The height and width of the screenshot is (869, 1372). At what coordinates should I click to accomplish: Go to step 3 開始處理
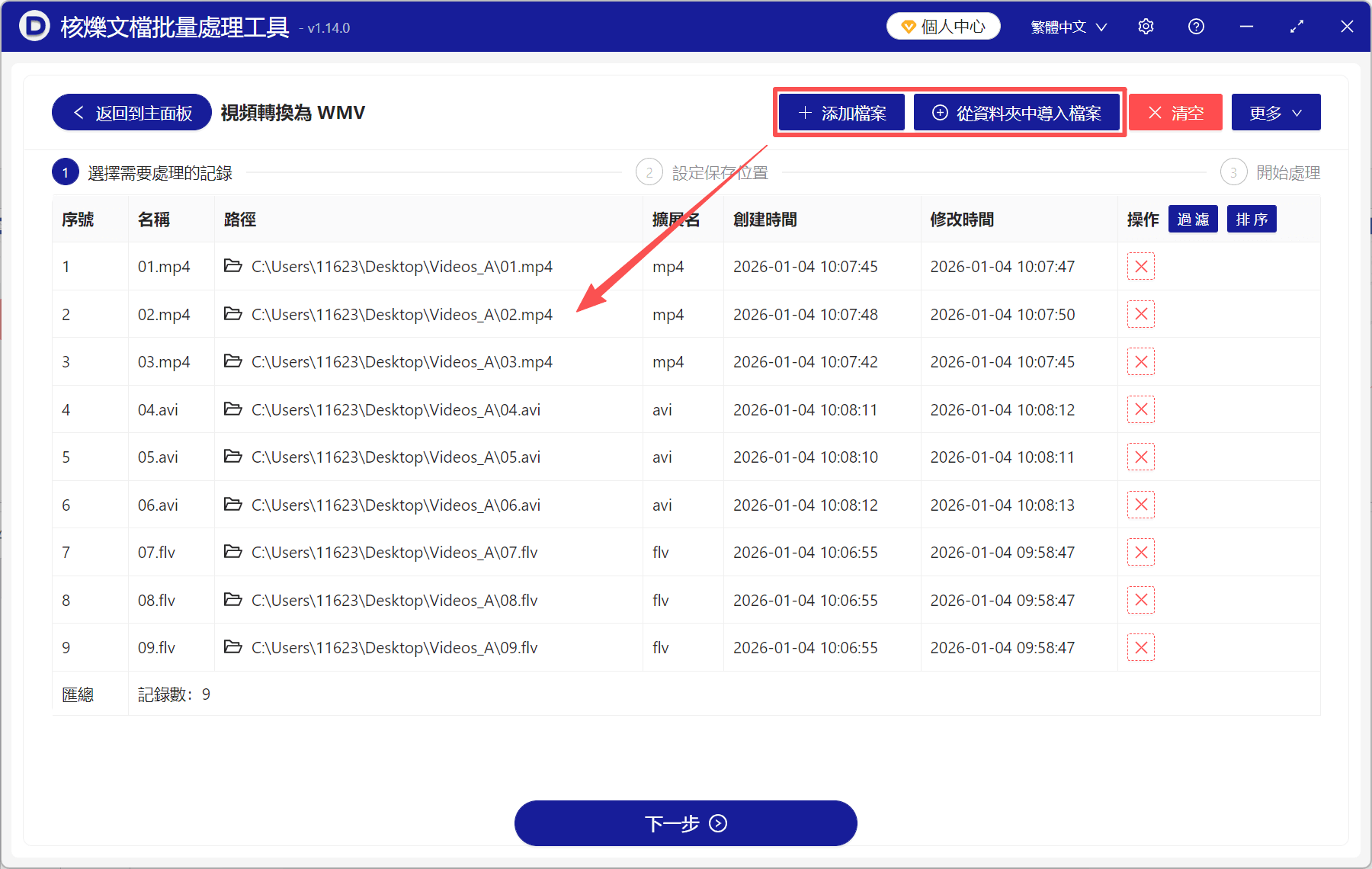(x=1270, y=173)
